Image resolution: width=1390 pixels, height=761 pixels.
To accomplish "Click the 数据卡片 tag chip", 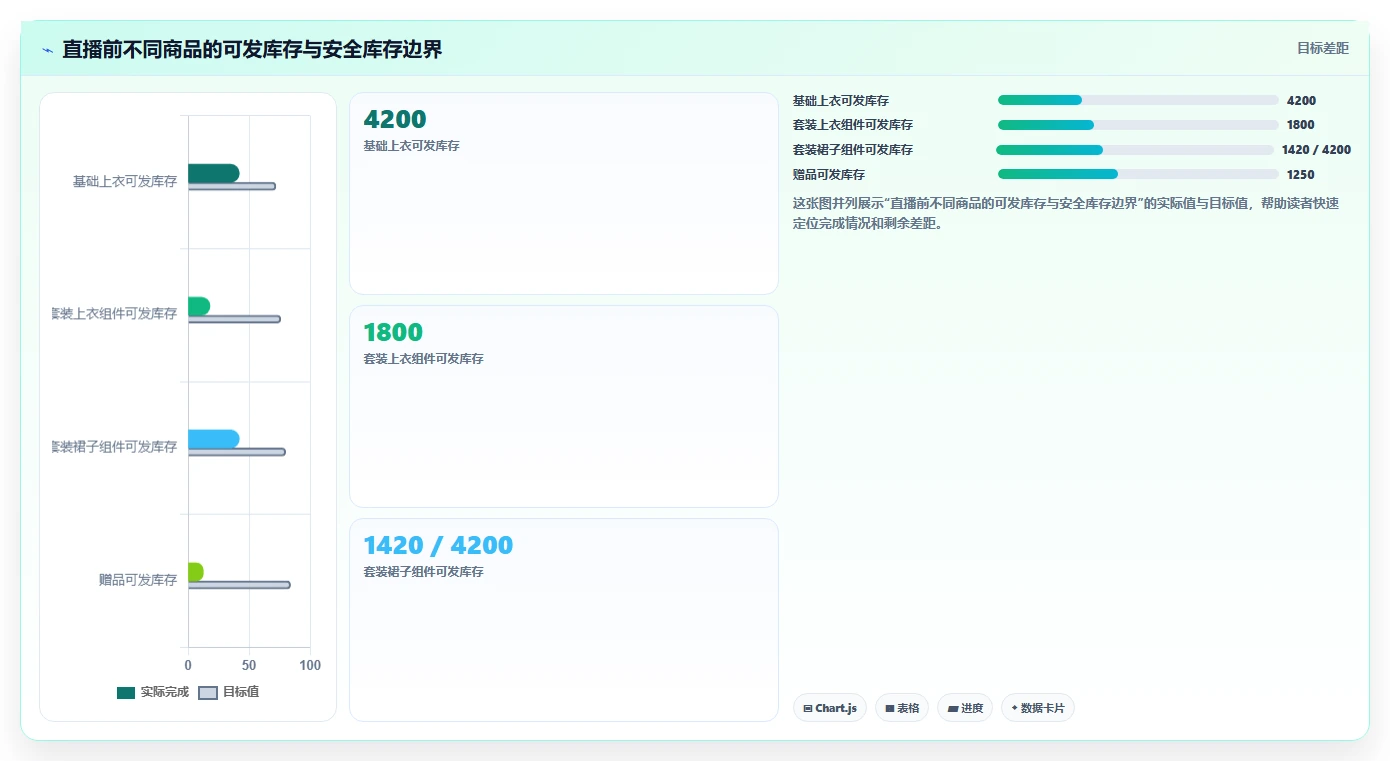I will point(1038,708).
